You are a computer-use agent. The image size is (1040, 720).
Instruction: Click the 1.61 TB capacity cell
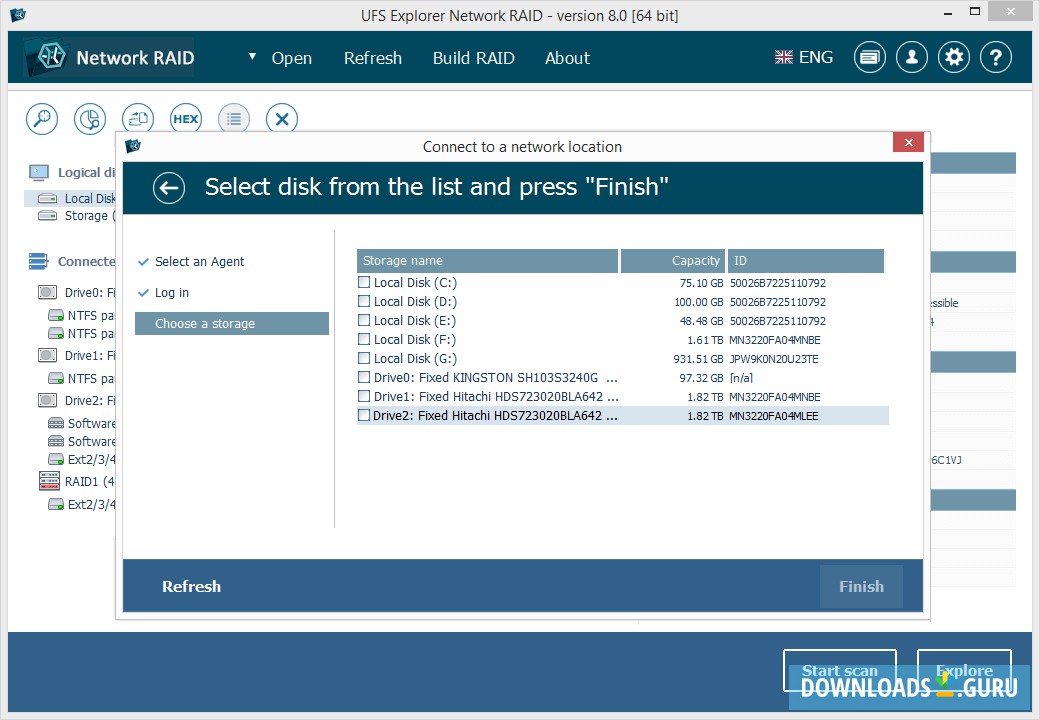[705, 340]
